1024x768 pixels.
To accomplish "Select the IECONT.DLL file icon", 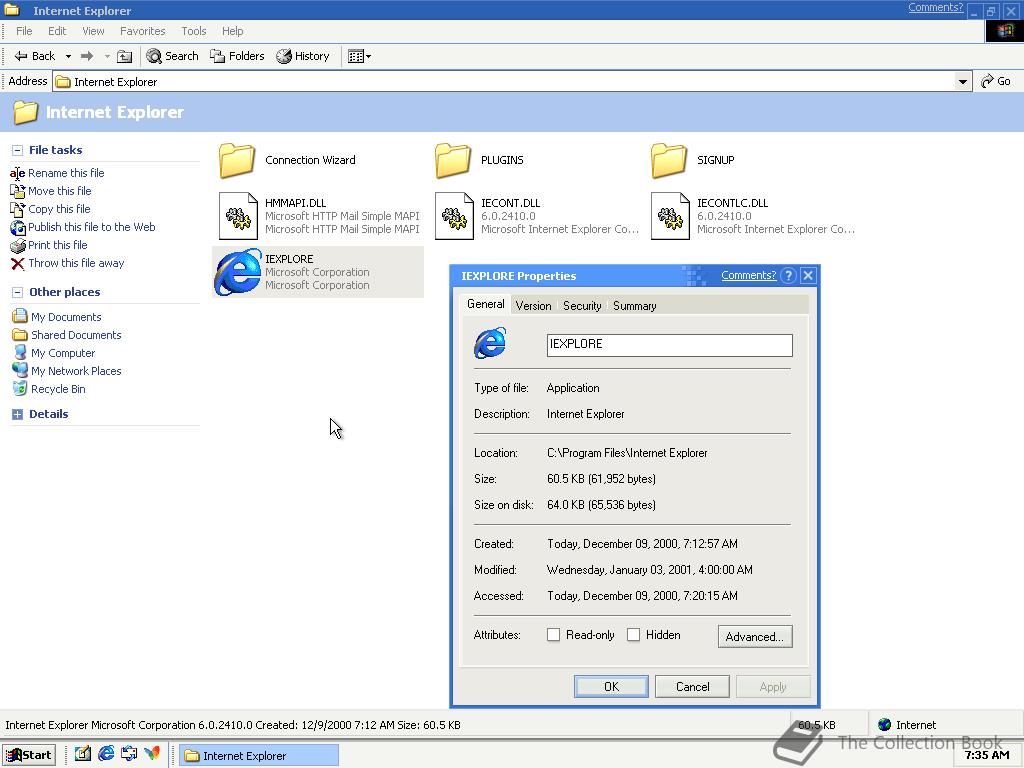I will pos(454,216).
